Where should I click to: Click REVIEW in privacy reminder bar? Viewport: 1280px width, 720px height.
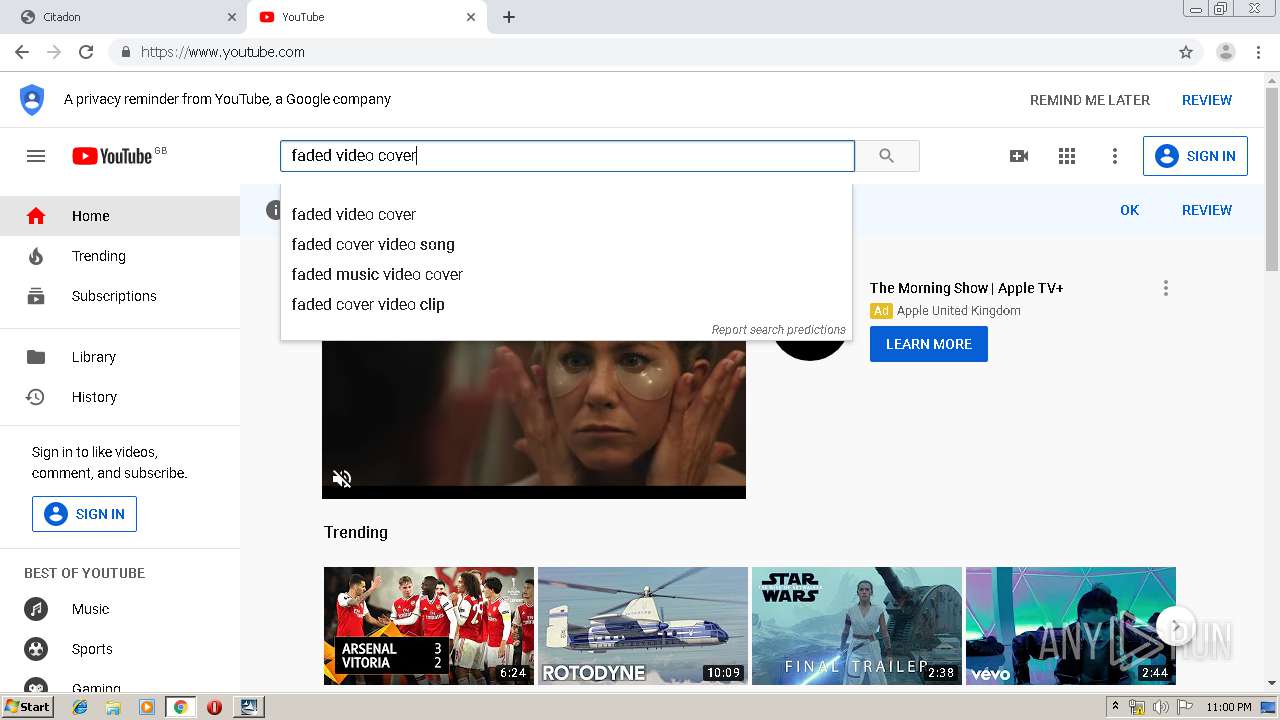(1207, 100)
